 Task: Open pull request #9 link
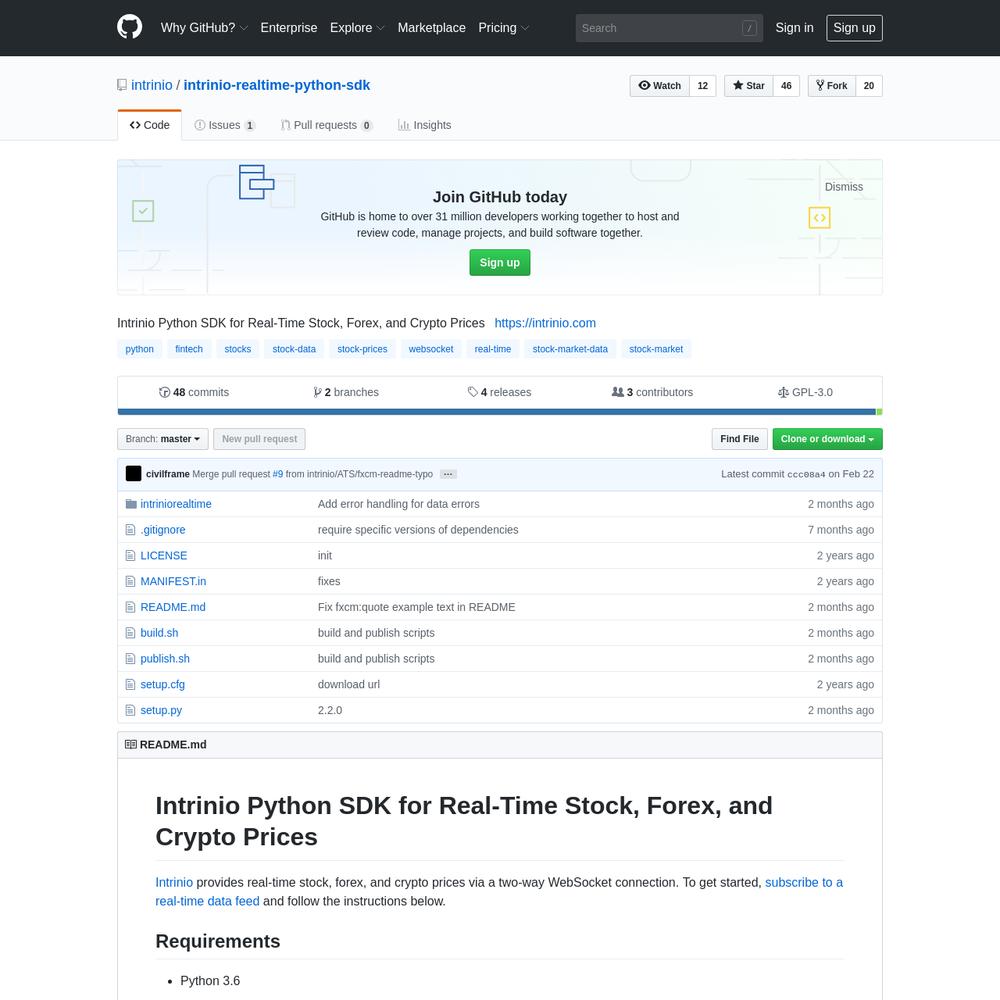[x=277, y=474]
